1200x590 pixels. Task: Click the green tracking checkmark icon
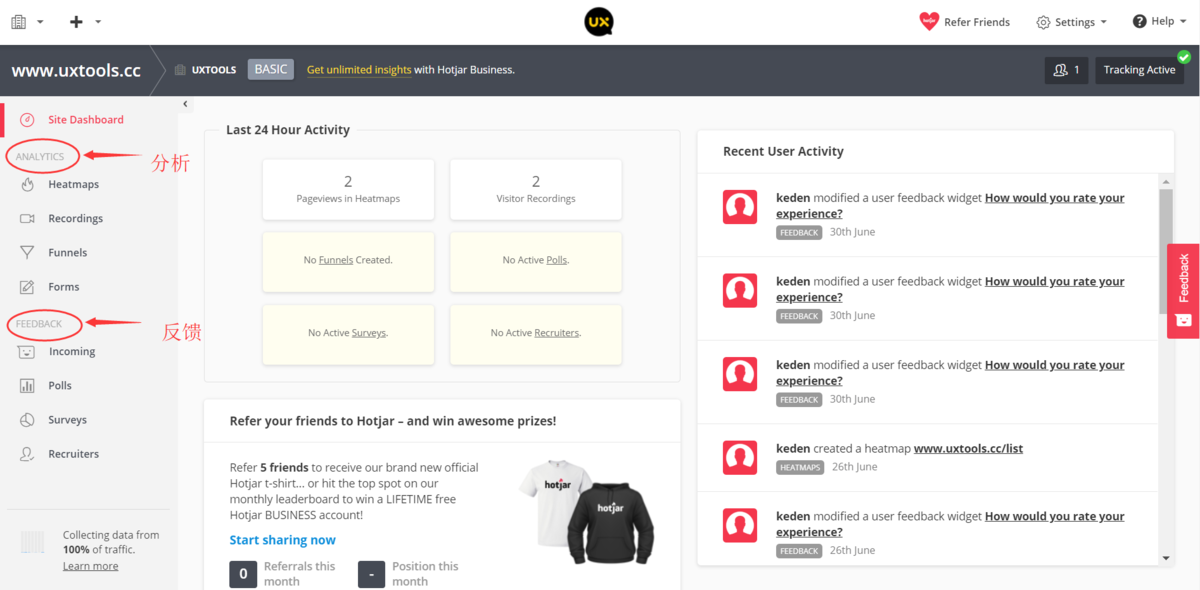1184,57
